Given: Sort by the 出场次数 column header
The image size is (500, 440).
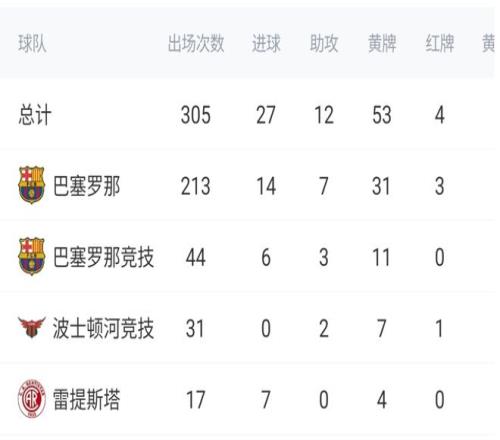Looking at the screenshot, I should [x=196, y=43].
